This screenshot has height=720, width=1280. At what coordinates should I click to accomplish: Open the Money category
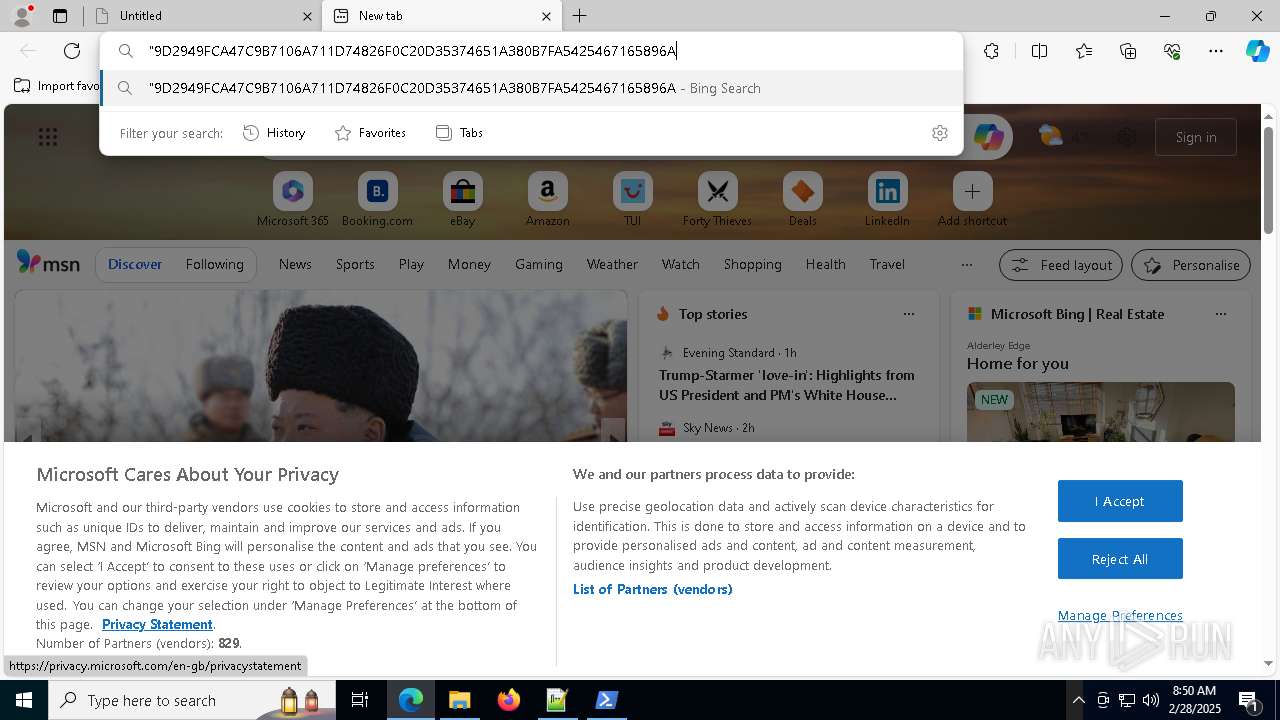tap(469, 264)
